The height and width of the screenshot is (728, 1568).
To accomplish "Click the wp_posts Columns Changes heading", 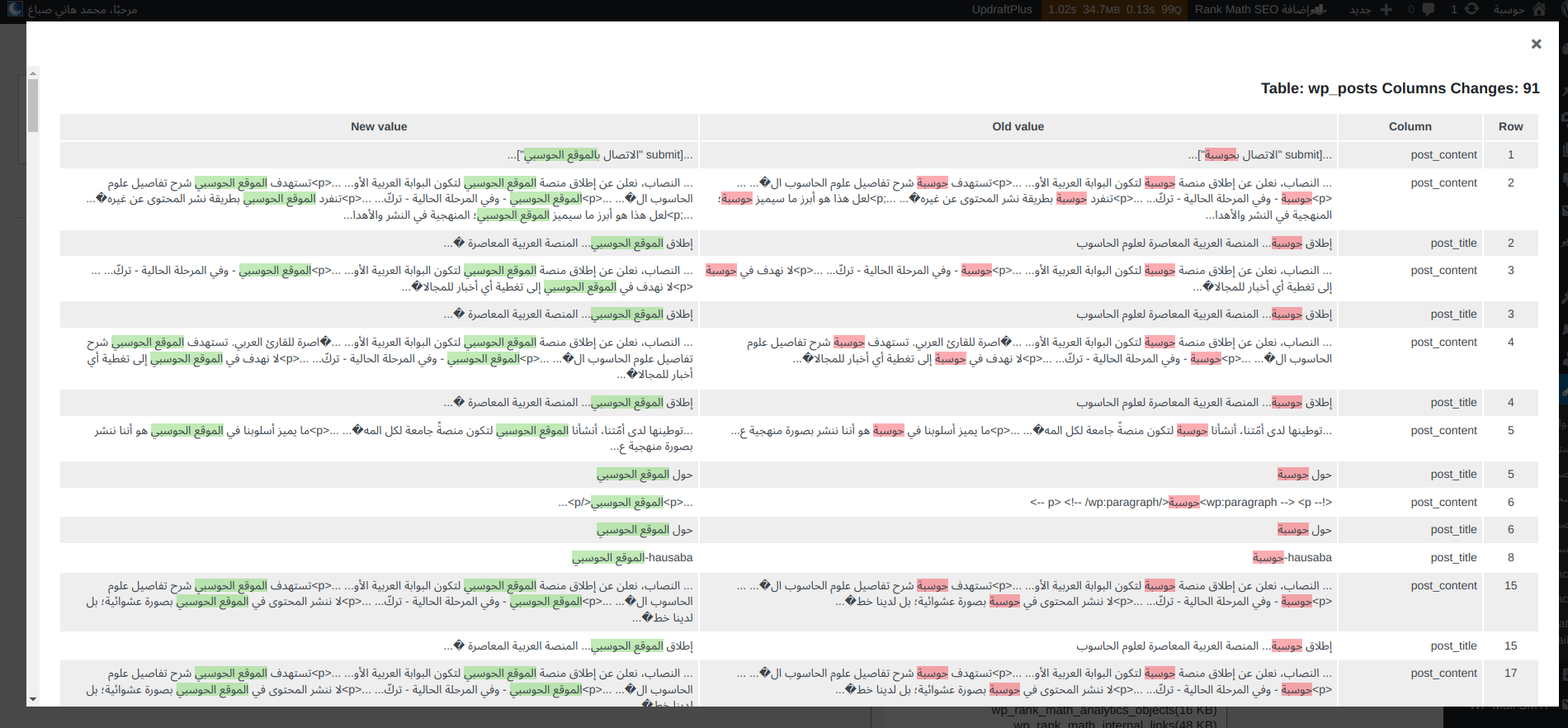I will point(1400,88).
